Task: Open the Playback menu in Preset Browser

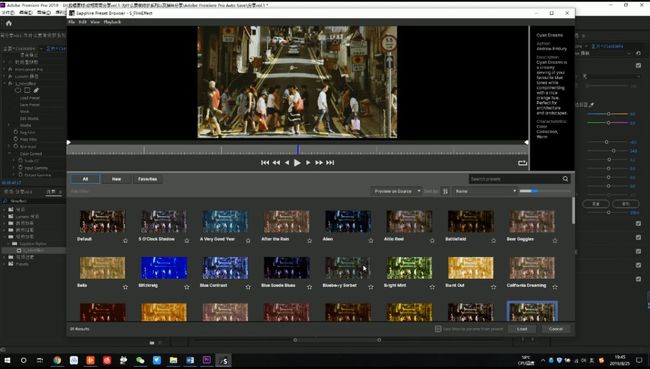Action: (112, 22)
